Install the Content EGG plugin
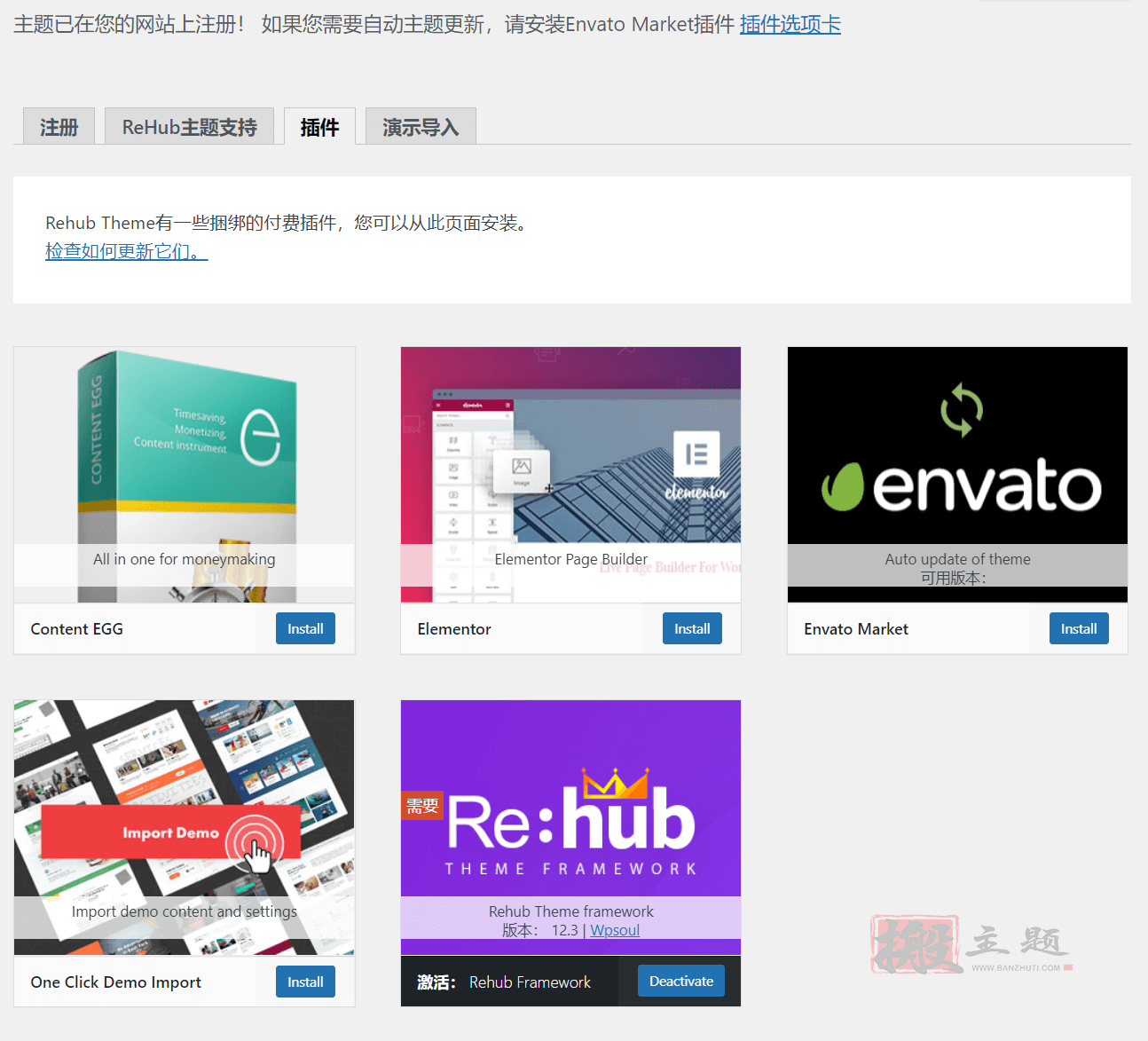This screenshot has height=1041, width=1148. [x=305, y=628]
